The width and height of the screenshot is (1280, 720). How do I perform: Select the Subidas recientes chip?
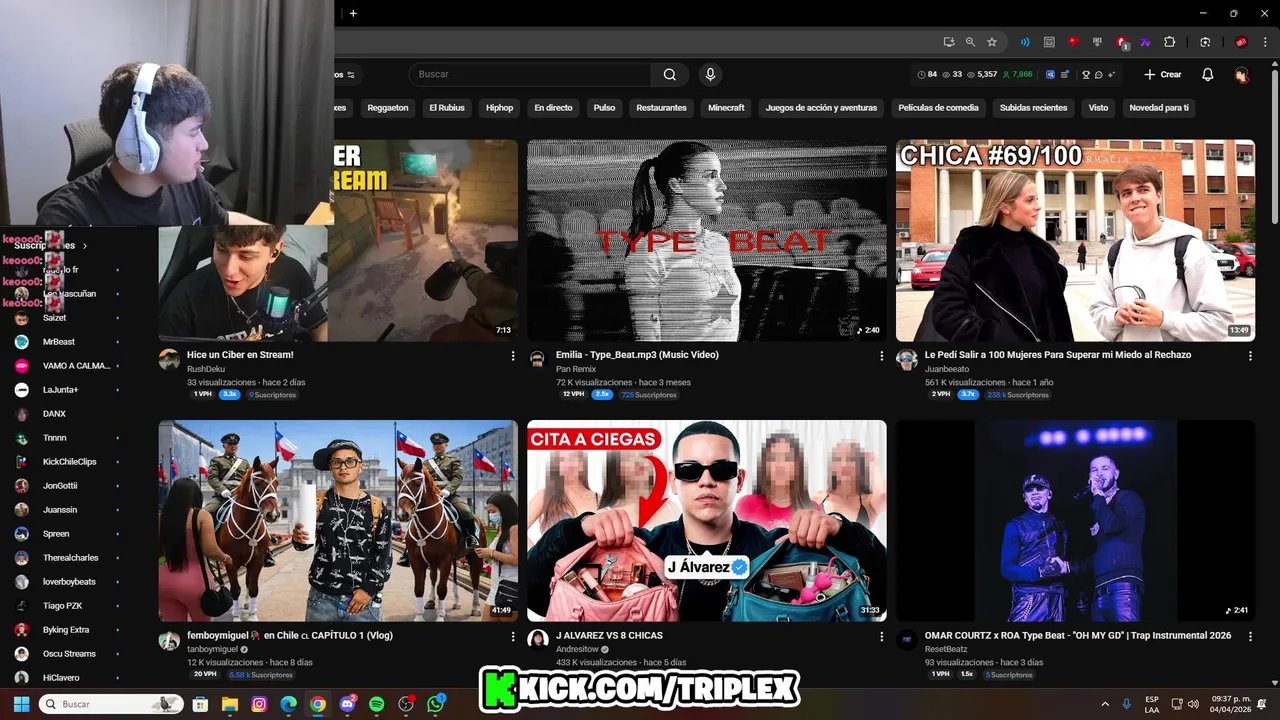tap(1033, 107)
